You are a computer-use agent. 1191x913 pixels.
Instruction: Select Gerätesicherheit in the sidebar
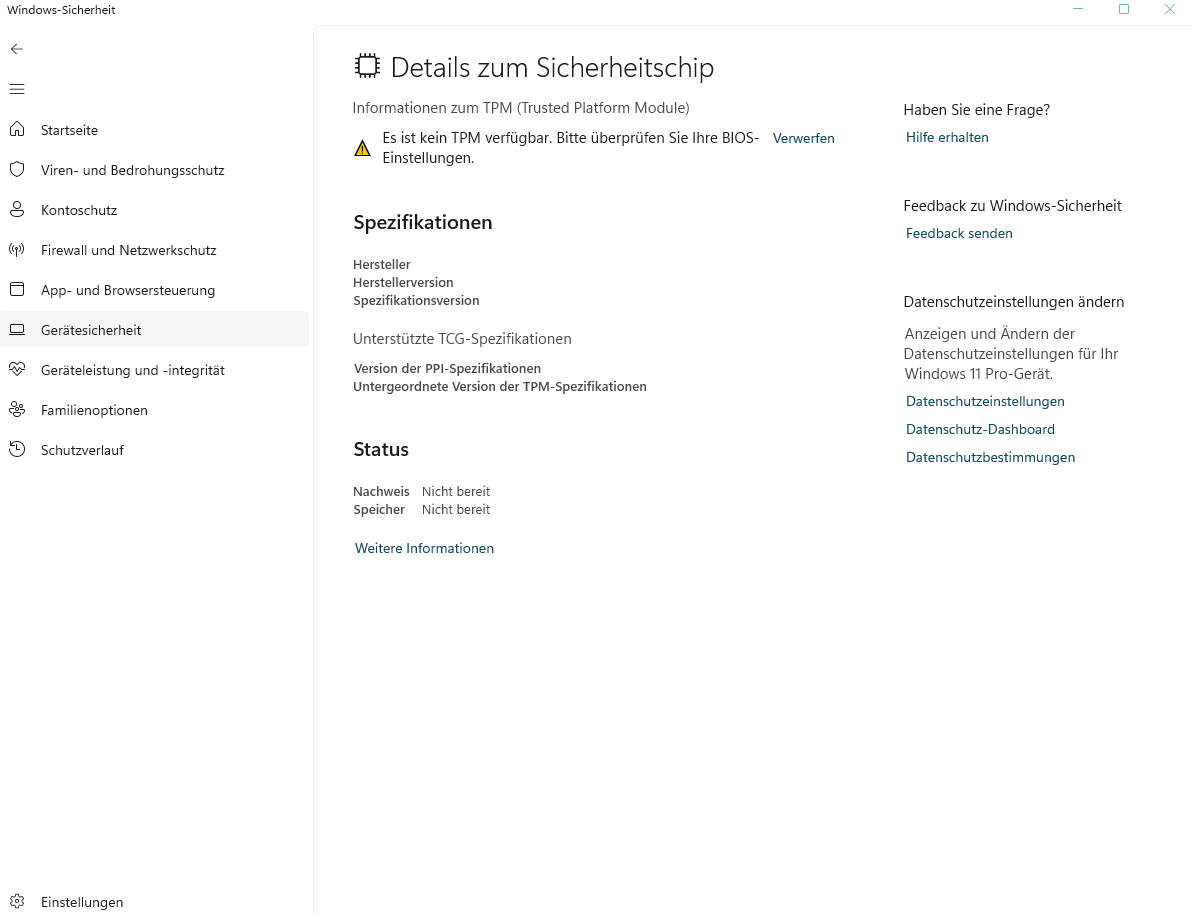click(91, 330)
